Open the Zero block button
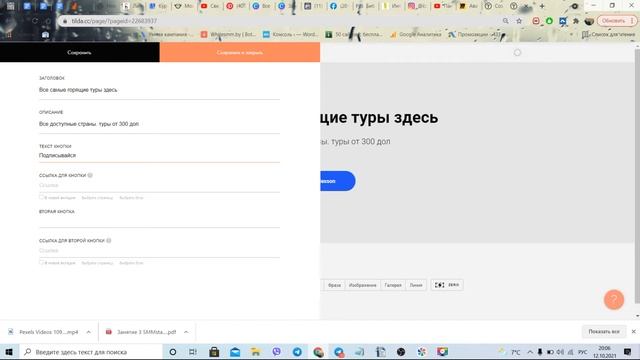Screen dimensions: 640x360 point(447,285)
